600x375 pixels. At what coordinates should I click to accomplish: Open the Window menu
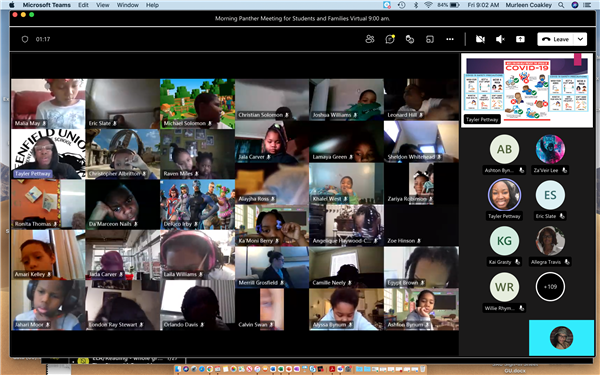(x=127, y=5)
